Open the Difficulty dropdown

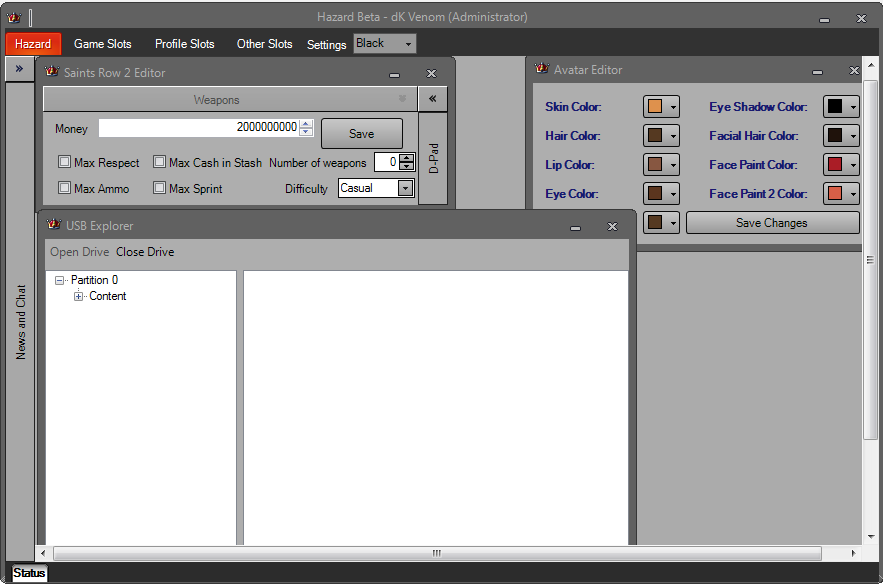[405, 188]
